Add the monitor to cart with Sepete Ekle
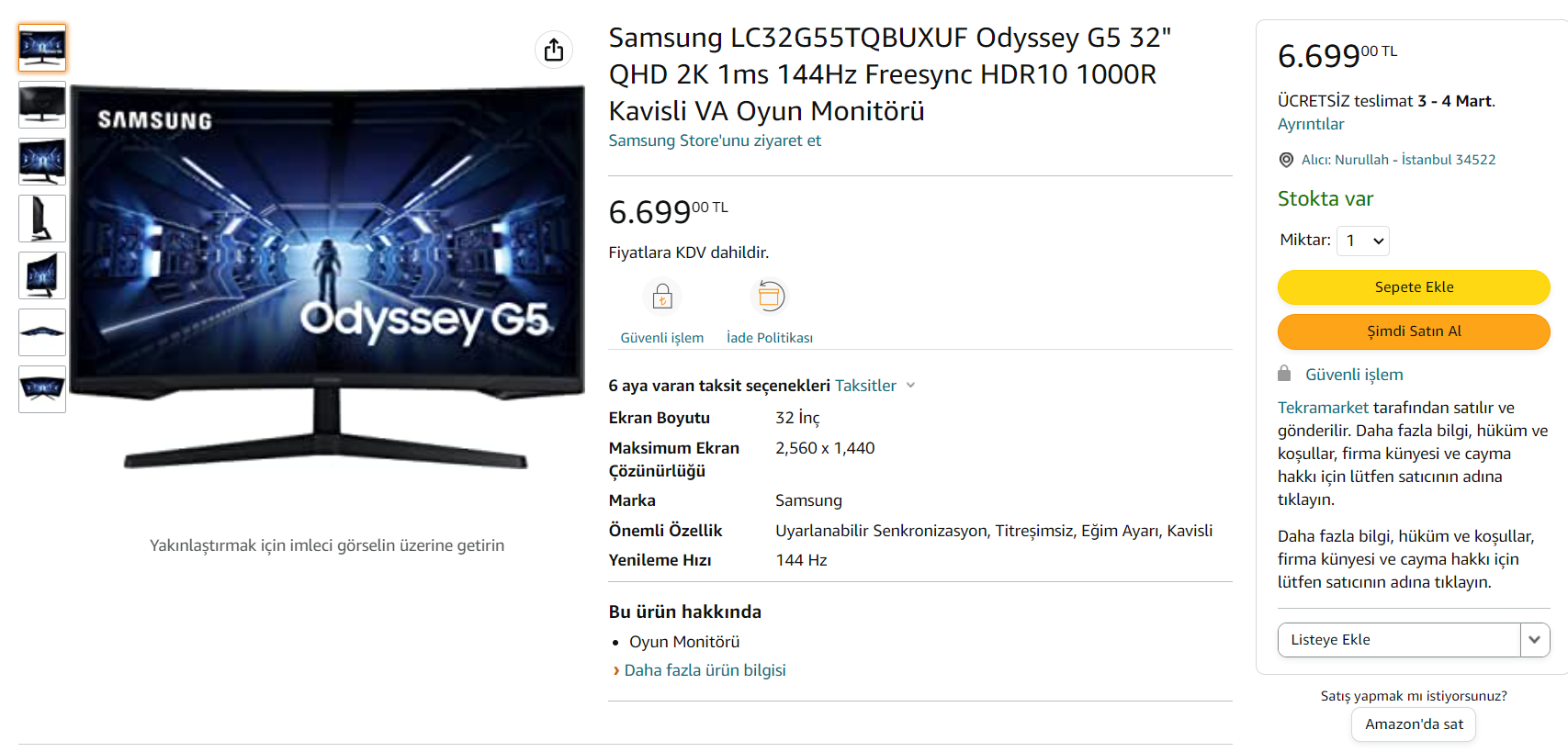1568x752 pixels. click(x=1413, y=287)
